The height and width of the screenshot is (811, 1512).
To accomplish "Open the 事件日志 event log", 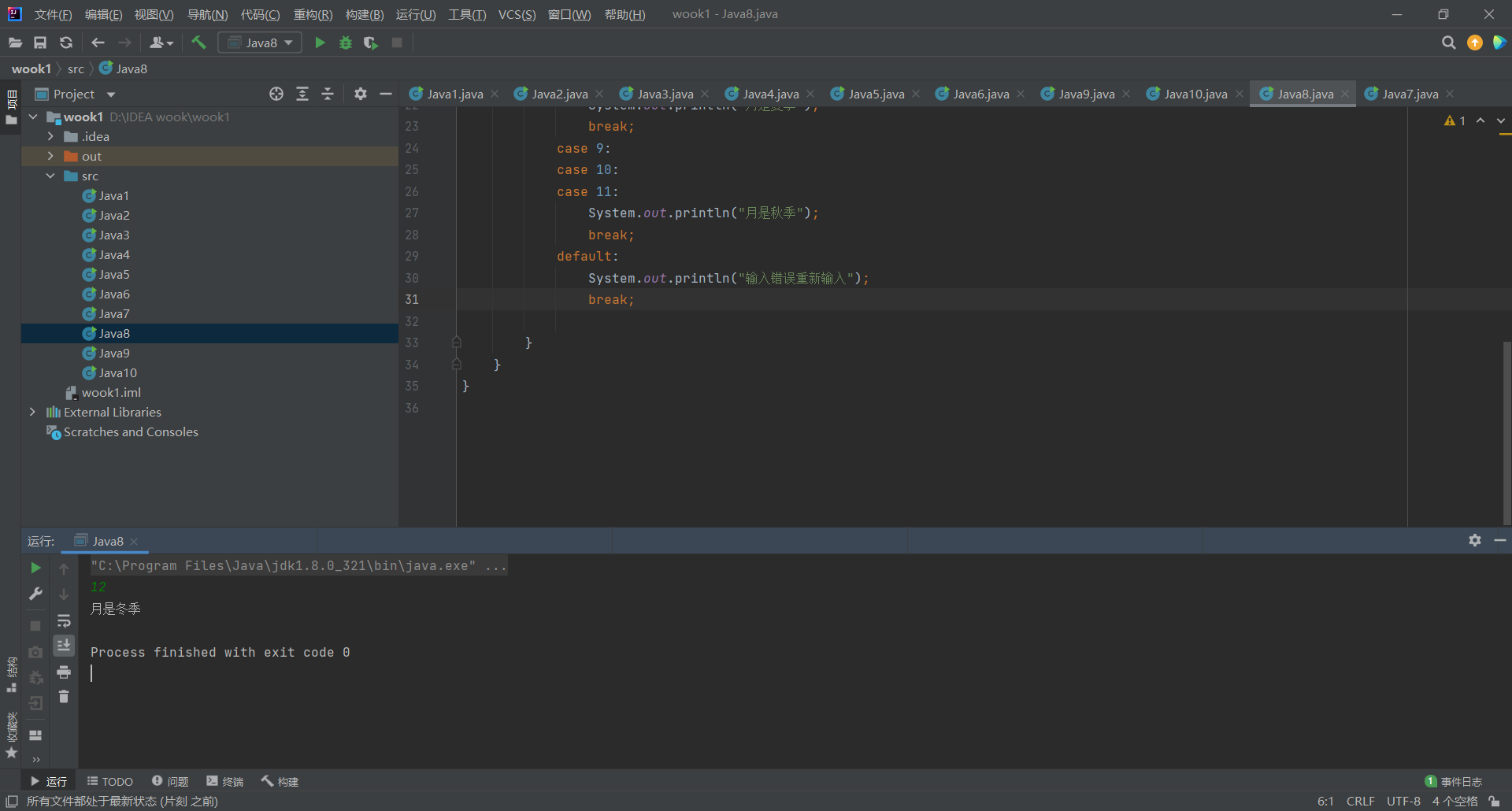I will point(1454,781).
